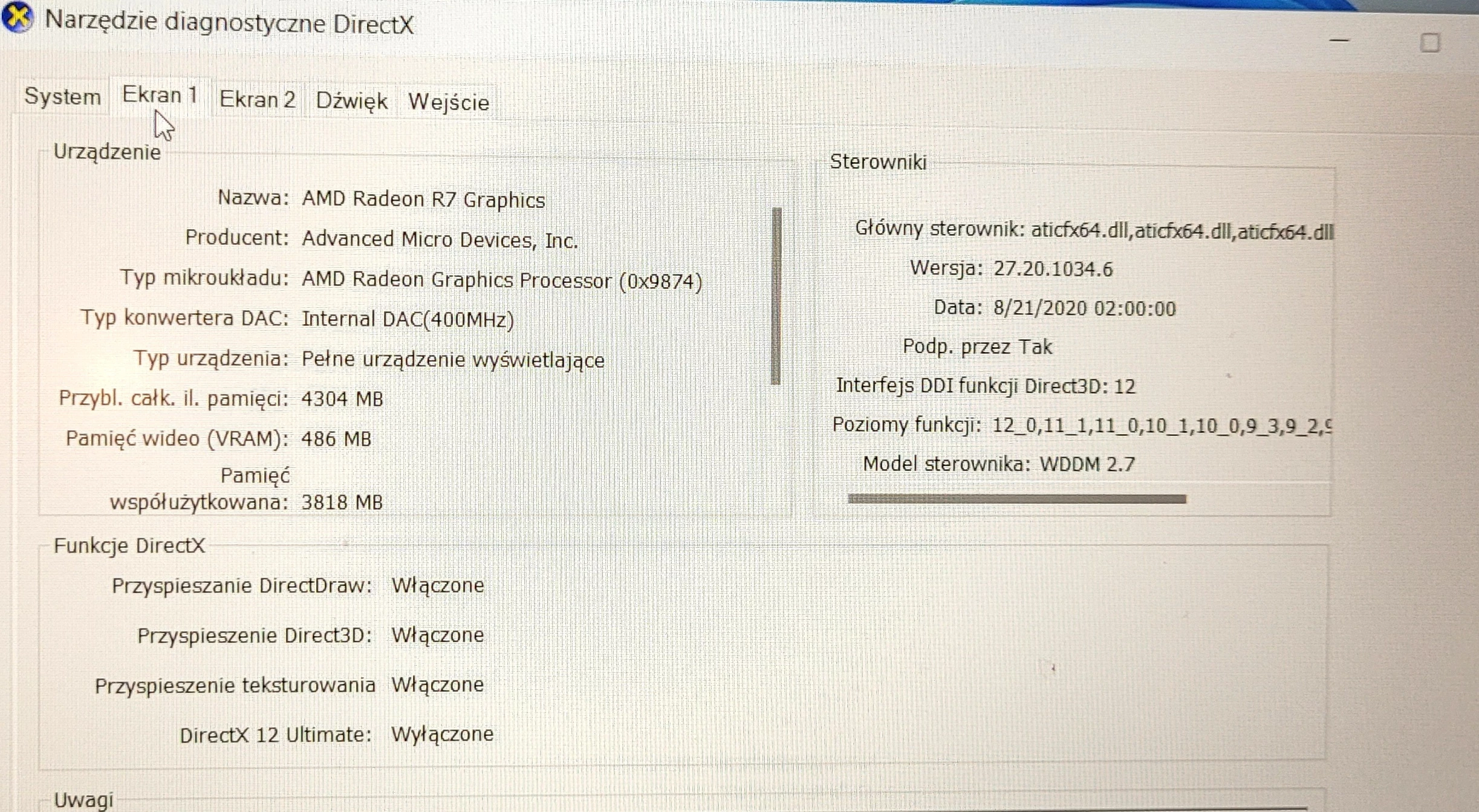Click the Urządzenie group heading
This screenshot has height=812, width=1479.
click(107, 152)
